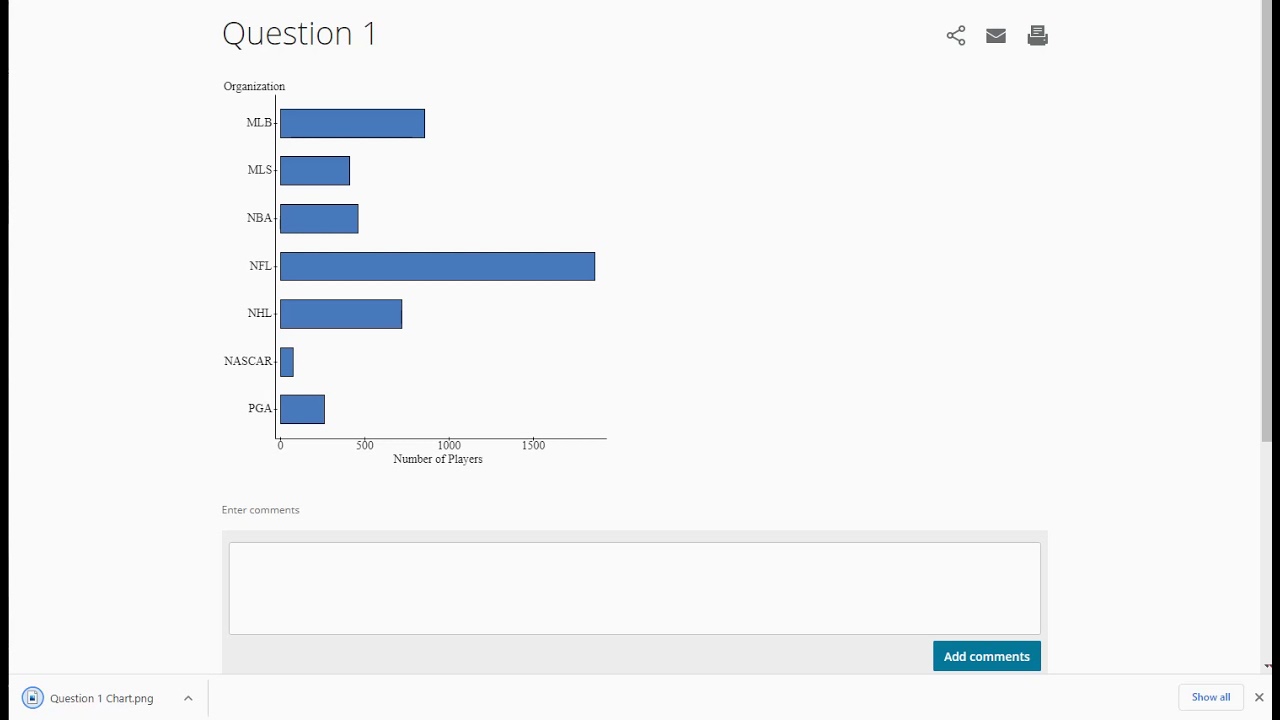The width and height of the screenshot is (1280, 720).
Task: Click the share icon
Action: click(956, 36)
